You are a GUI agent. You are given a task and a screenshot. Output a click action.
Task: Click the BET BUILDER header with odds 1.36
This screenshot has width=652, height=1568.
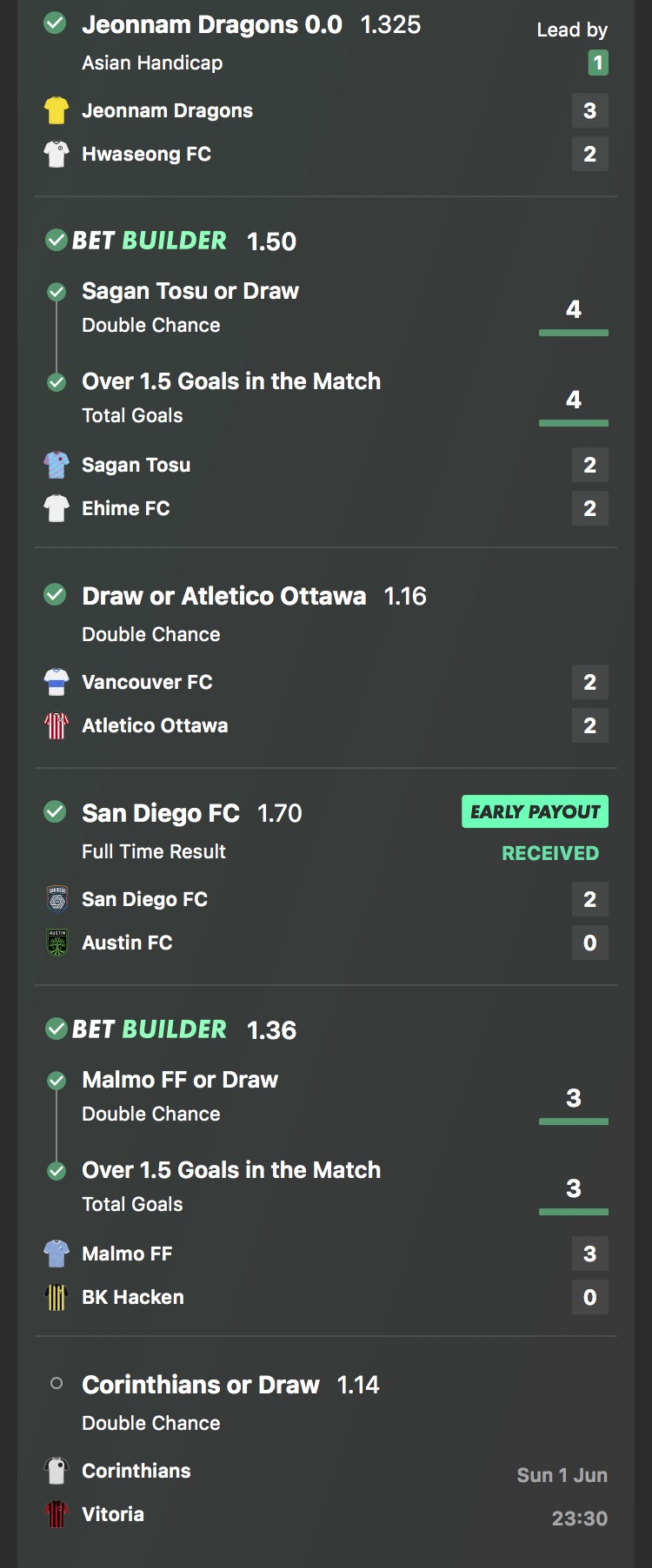(x=171, y=1029)
